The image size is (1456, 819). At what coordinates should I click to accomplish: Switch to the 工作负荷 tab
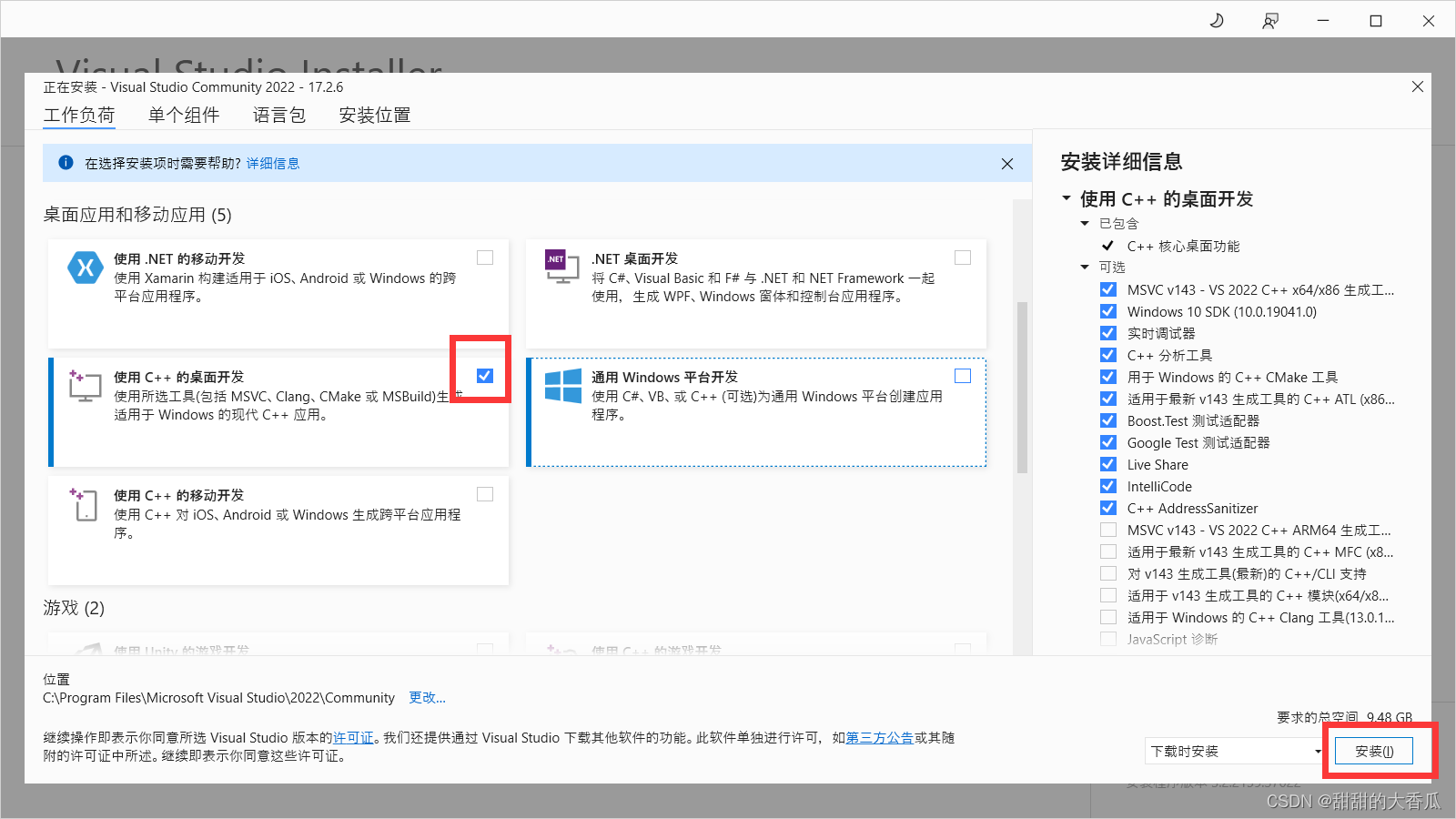pos(79,116)
